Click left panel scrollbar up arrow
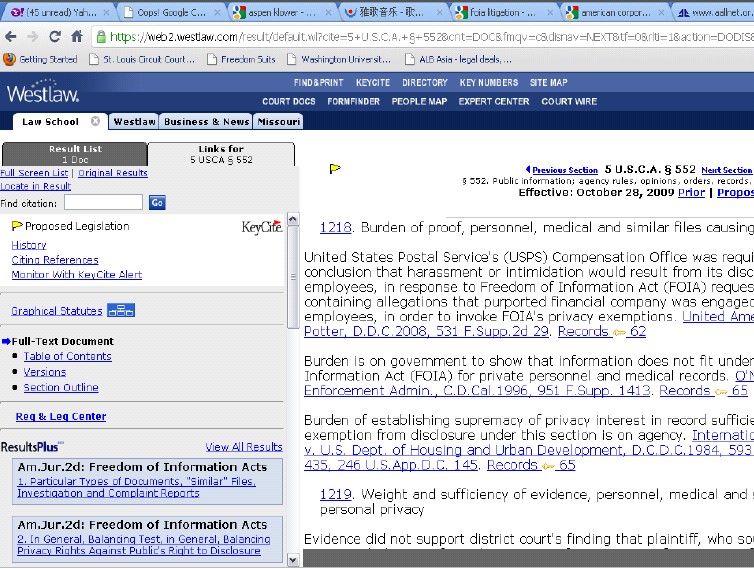This screenshot has width=754, height=569. [292, 220]
